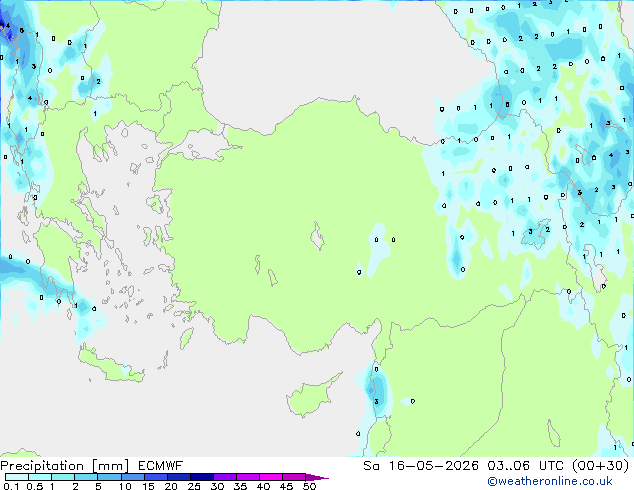This screenshot has width=634, height=490.
Task: Click the '03..06 UTC' time text
Action: tap(525, 466)
